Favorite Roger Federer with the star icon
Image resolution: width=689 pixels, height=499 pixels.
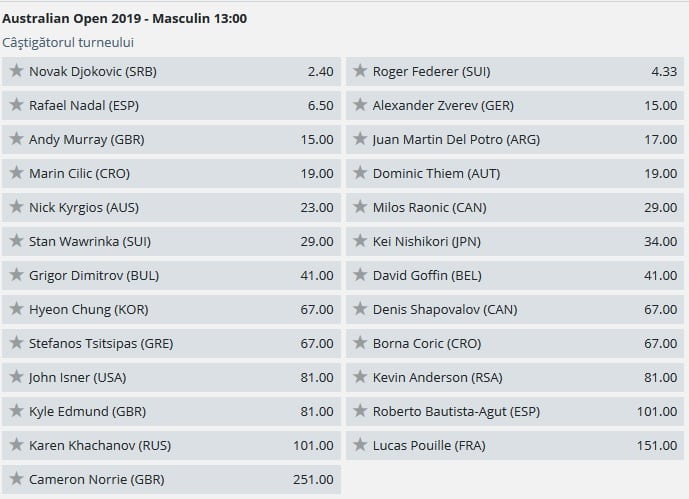(360, 71)
